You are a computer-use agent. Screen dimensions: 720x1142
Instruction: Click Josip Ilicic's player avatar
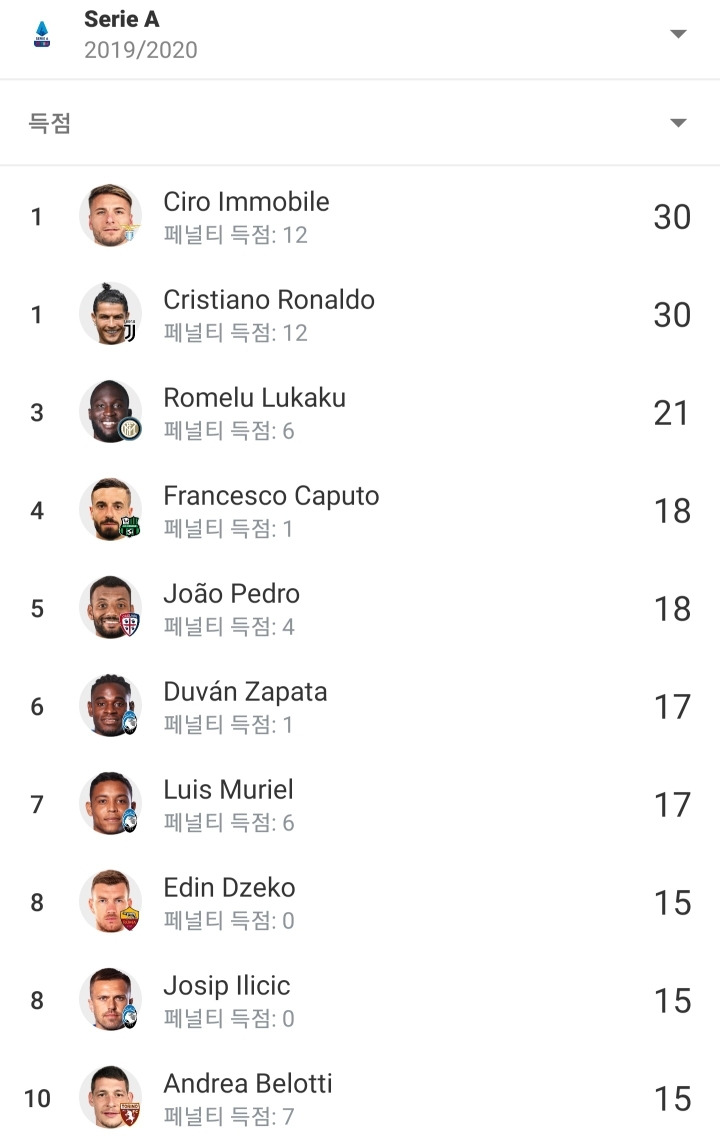point(110,1000)
